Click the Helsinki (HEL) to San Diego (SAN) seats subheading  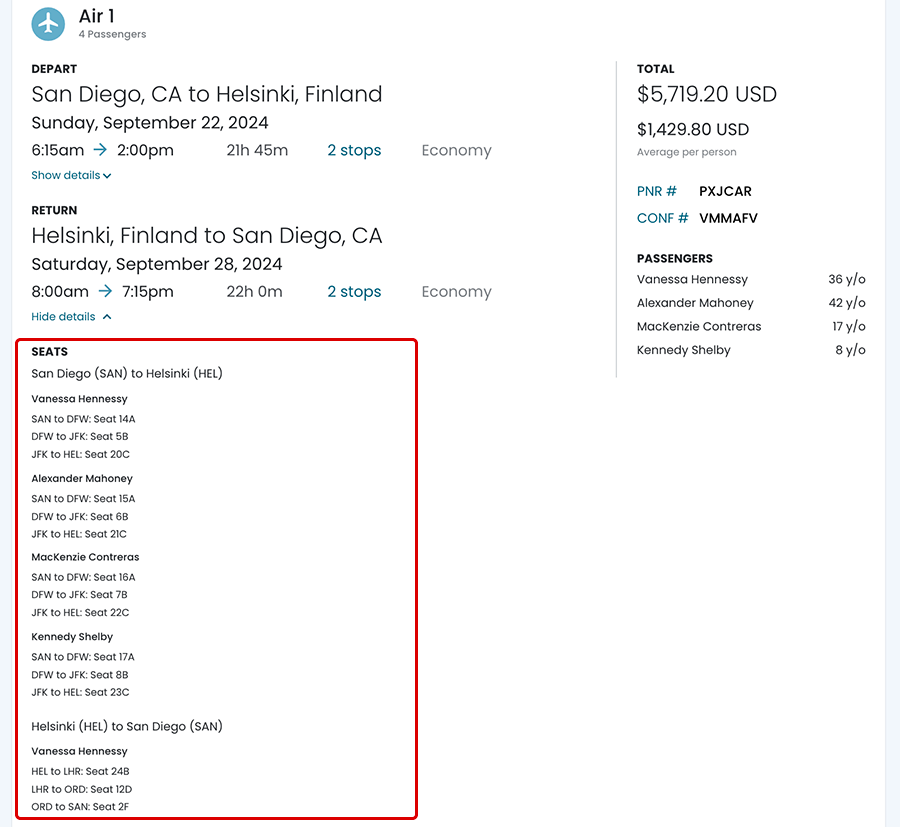pyautogui.click(x=127, y=727)
